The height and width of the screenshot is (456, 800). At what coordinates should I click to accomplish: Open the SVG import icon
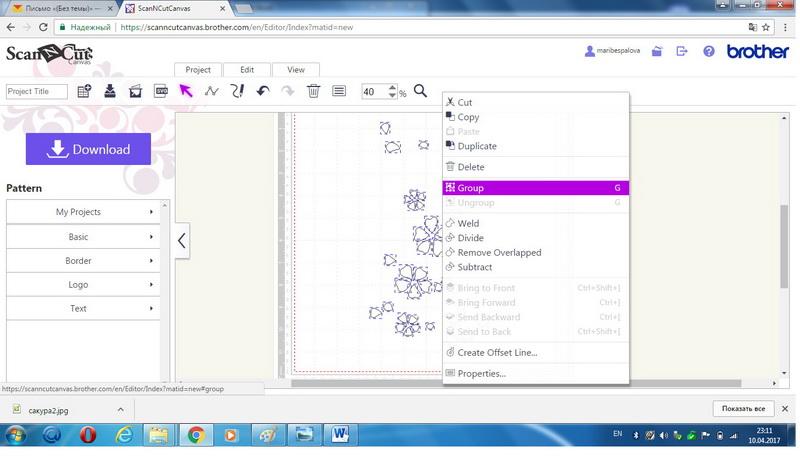[x=161, y=91]
